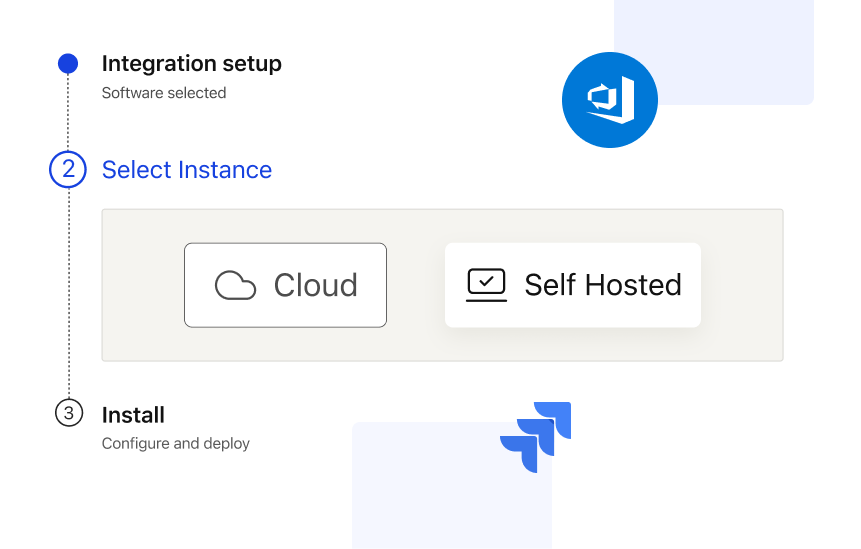The width and height of the screenshot is (861, 549).
Task: Select the Cloud instance option
Action: (x=286, y=285)
